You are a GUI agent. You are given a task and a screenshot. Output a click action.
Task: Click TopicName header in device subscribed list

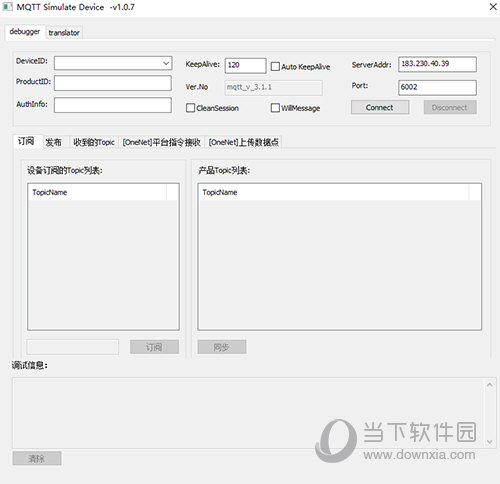pyautogui.click(x=97, y=192)
